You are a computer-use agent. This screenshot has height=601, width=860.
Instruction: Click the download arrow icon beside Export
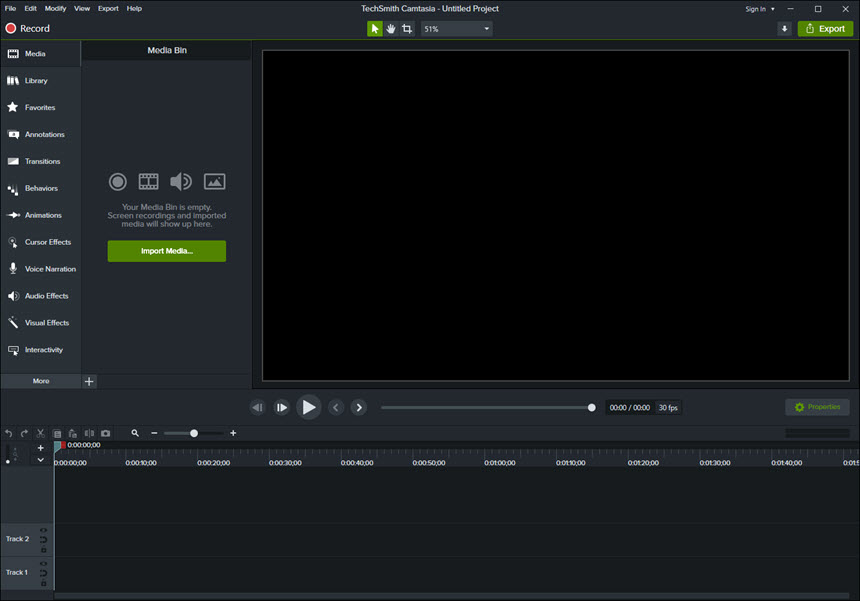[x=784, y=29]
